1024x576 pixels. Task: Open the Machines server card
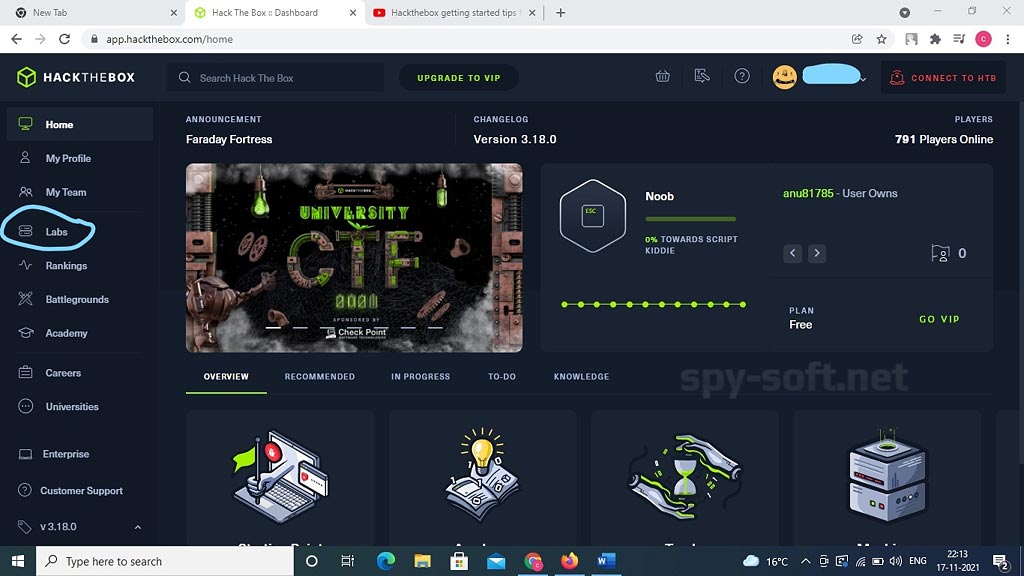coord(887,478)
